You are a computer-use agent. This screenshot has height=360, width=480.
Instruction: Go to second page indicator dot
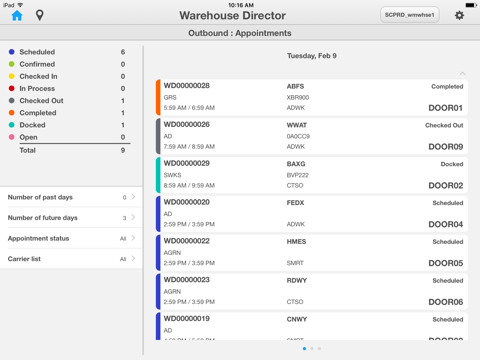point(312,349)
